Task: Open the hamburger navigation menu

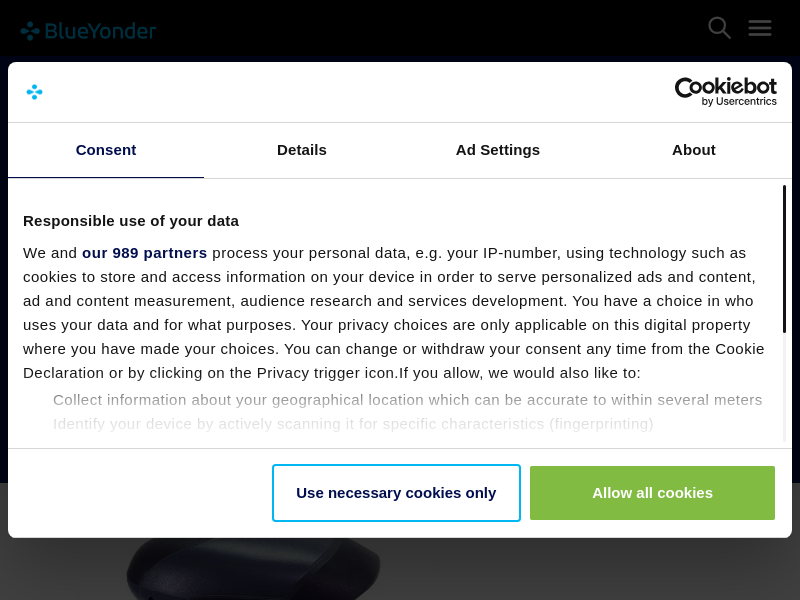Action: click(x=760, y=28)
